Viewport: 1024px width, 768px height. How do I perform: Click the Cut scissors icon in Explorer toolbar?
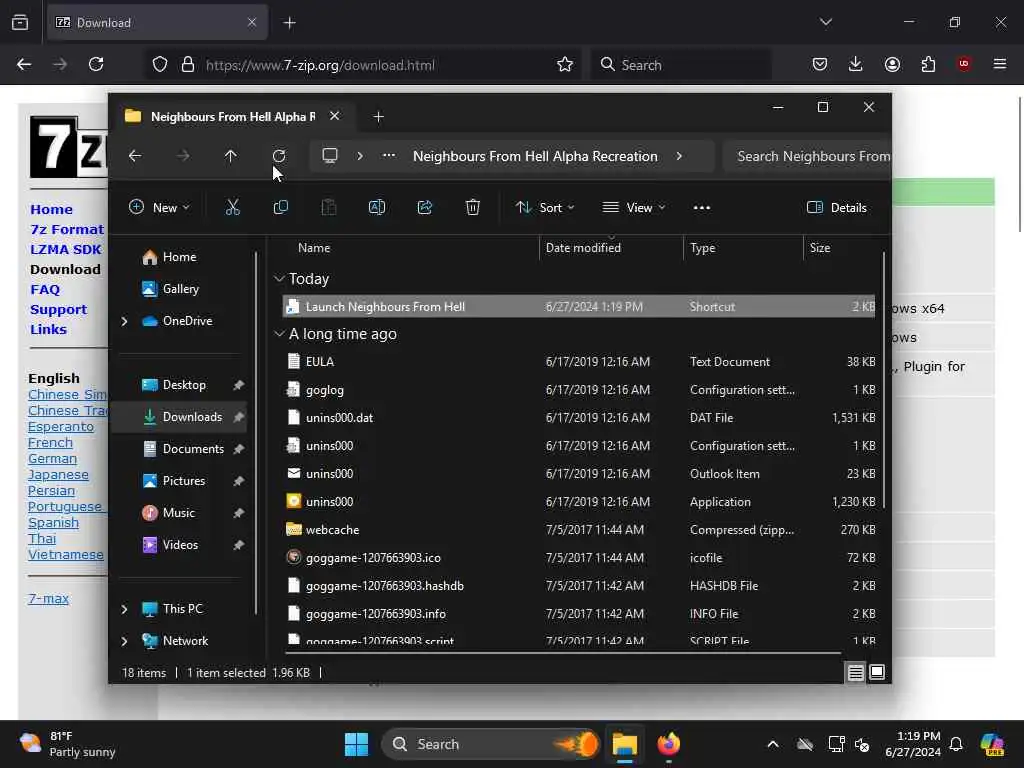pos(232,208)
